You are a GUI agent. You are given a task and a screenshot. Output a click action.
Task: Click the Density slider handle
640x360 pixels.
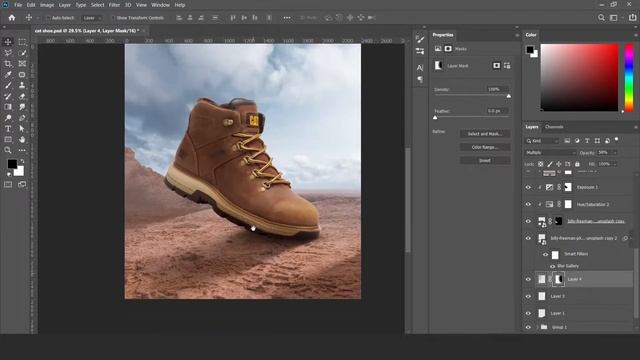click(x=509, y=96)
